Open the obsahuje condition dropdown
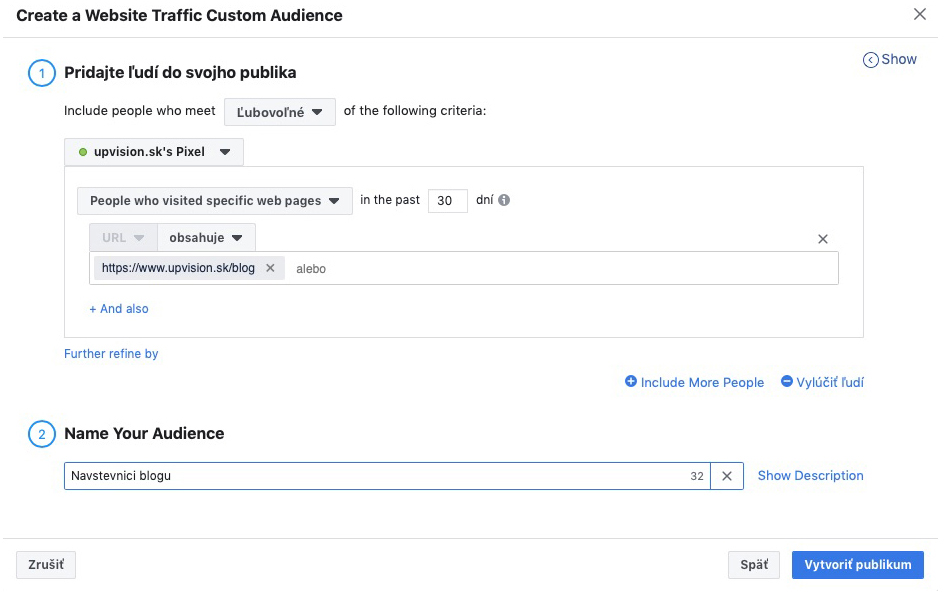950x609 pixels. (206, 238)
